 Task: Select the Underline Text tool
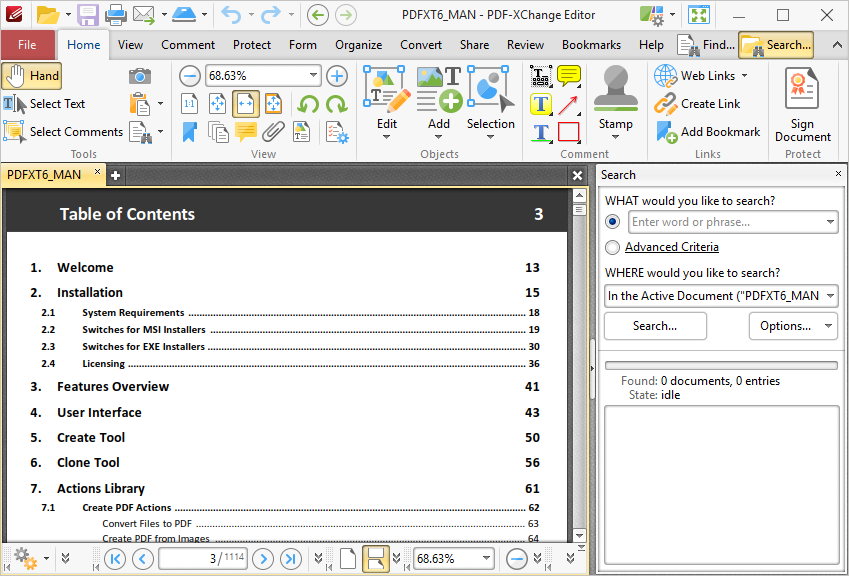[541, 132]
